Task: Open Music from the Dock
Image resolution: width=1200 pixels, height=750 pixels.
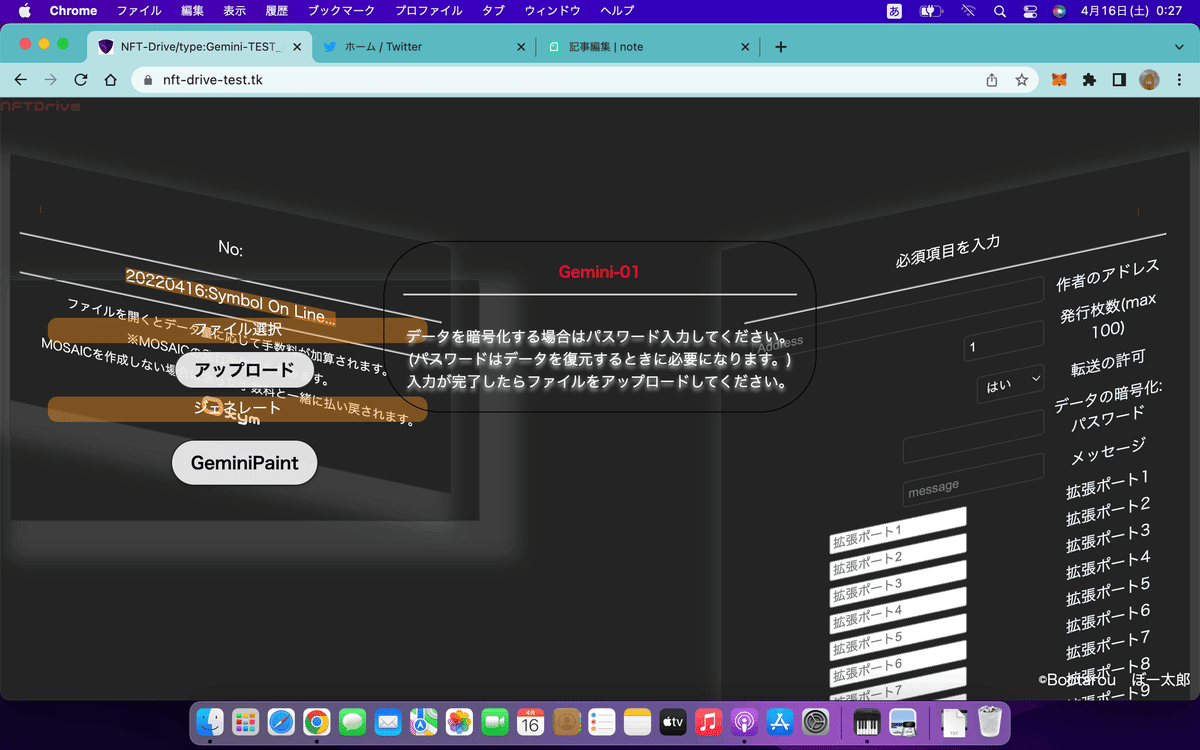Action: pyautogui.click(x=708, y=721)
